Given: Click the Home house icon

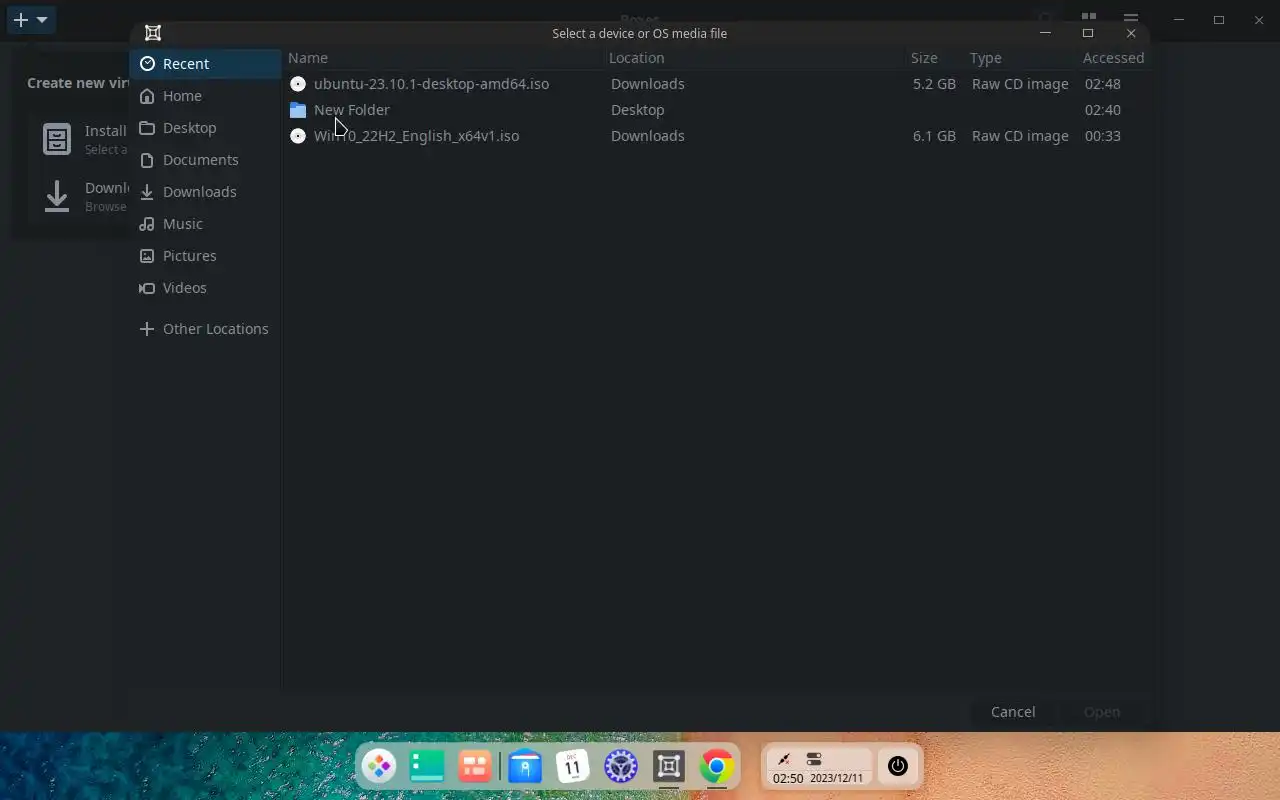Looking at the screenshot, I should (147, 96).
